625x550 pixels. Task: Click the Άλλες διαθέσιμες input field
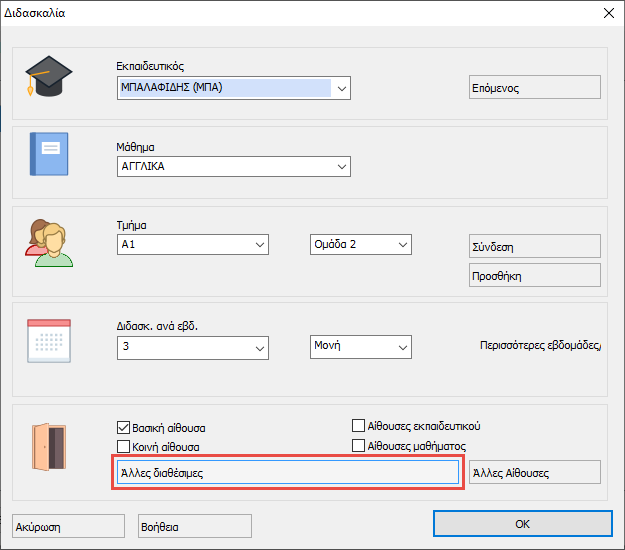288,473
